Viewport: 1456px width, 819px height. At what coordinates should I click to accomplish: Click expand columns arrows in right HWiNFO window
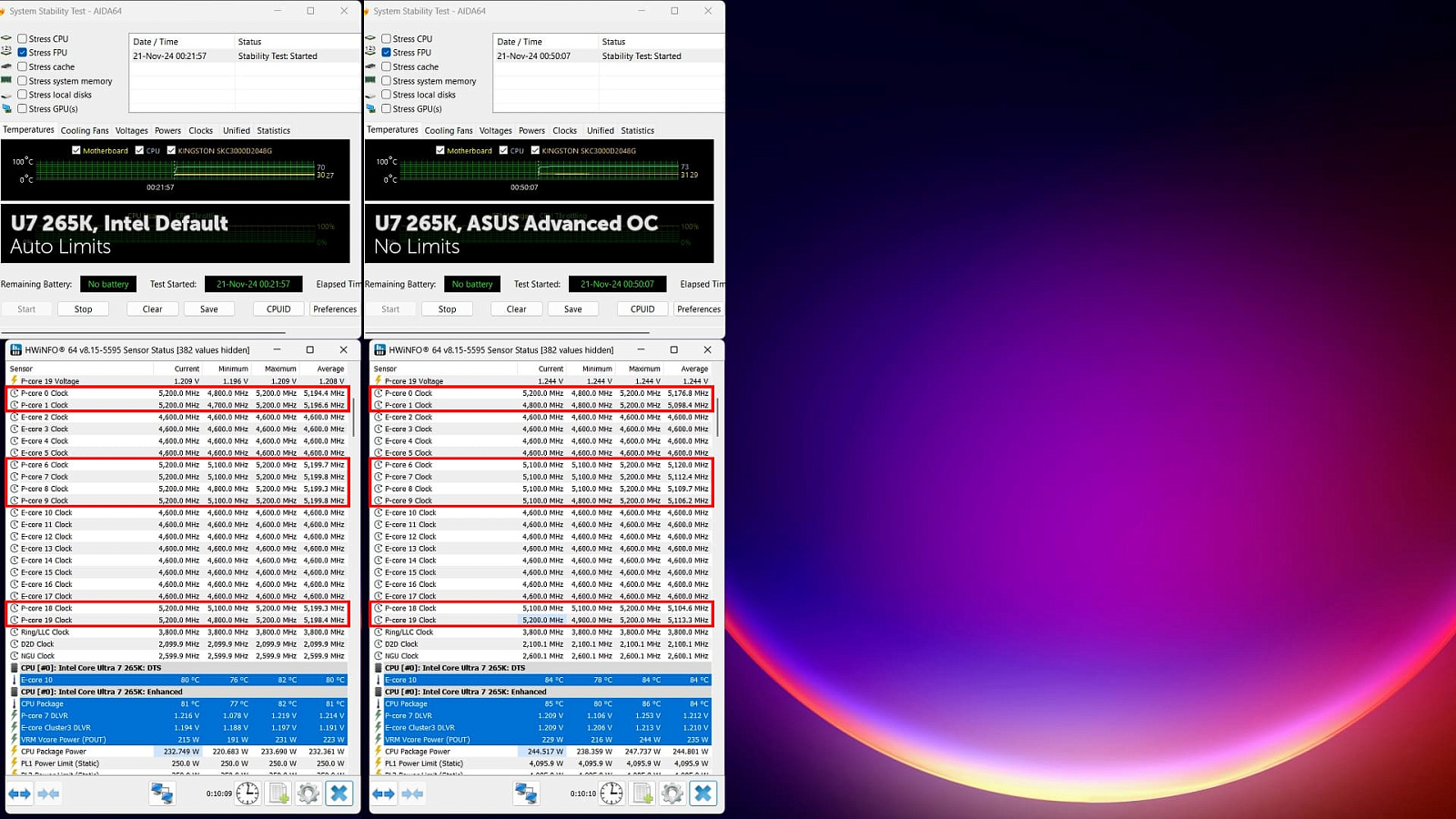click(x=383, y=794)
